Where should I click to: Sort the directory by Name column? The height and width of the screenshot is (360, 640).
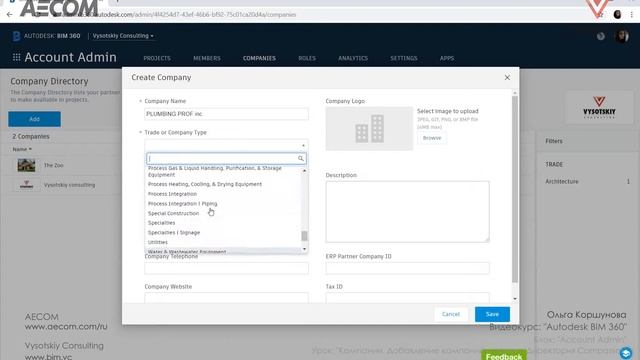(22, 149)
